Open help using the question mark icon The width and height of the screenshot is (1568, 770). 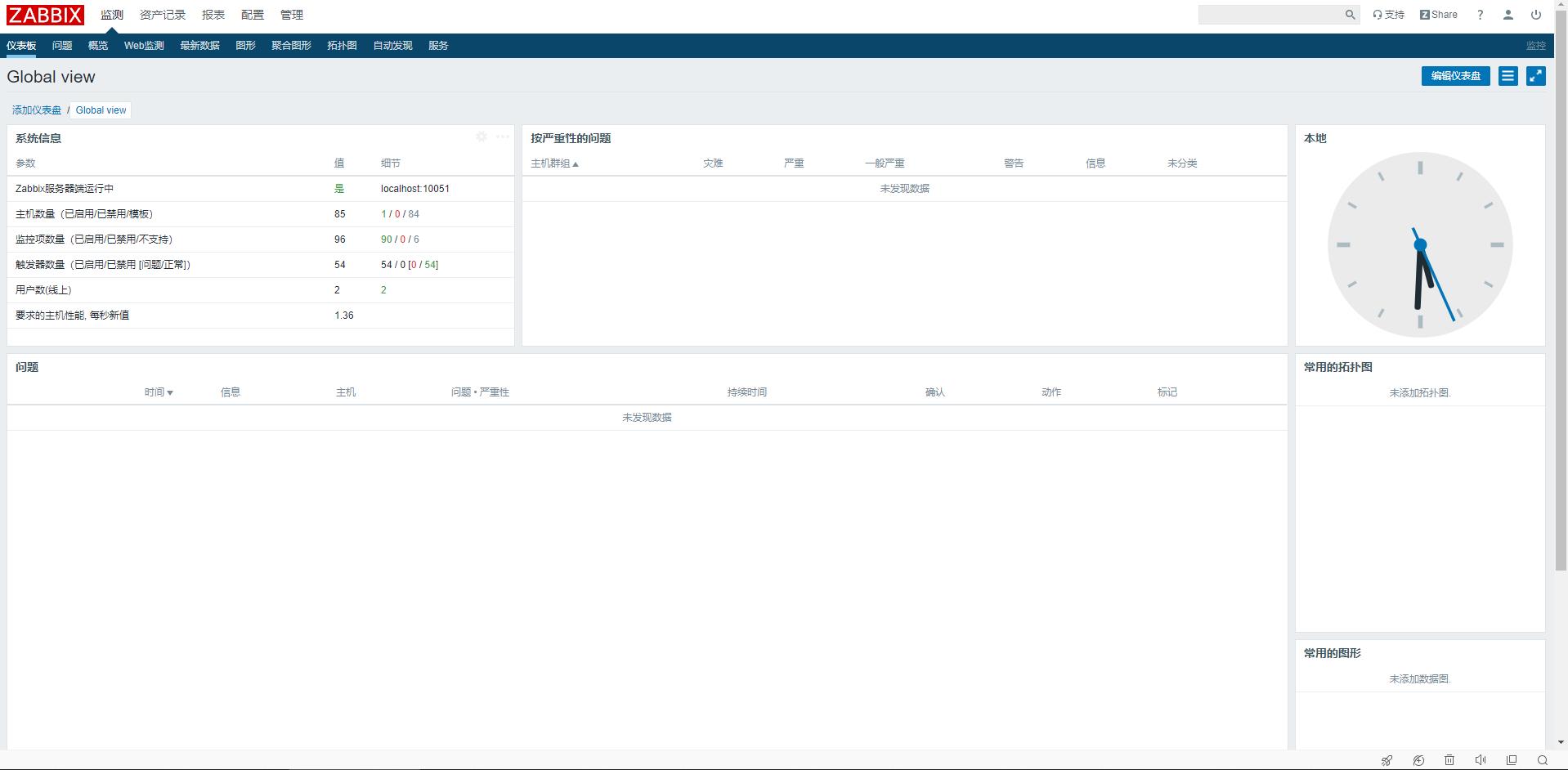pos(1479,15)
